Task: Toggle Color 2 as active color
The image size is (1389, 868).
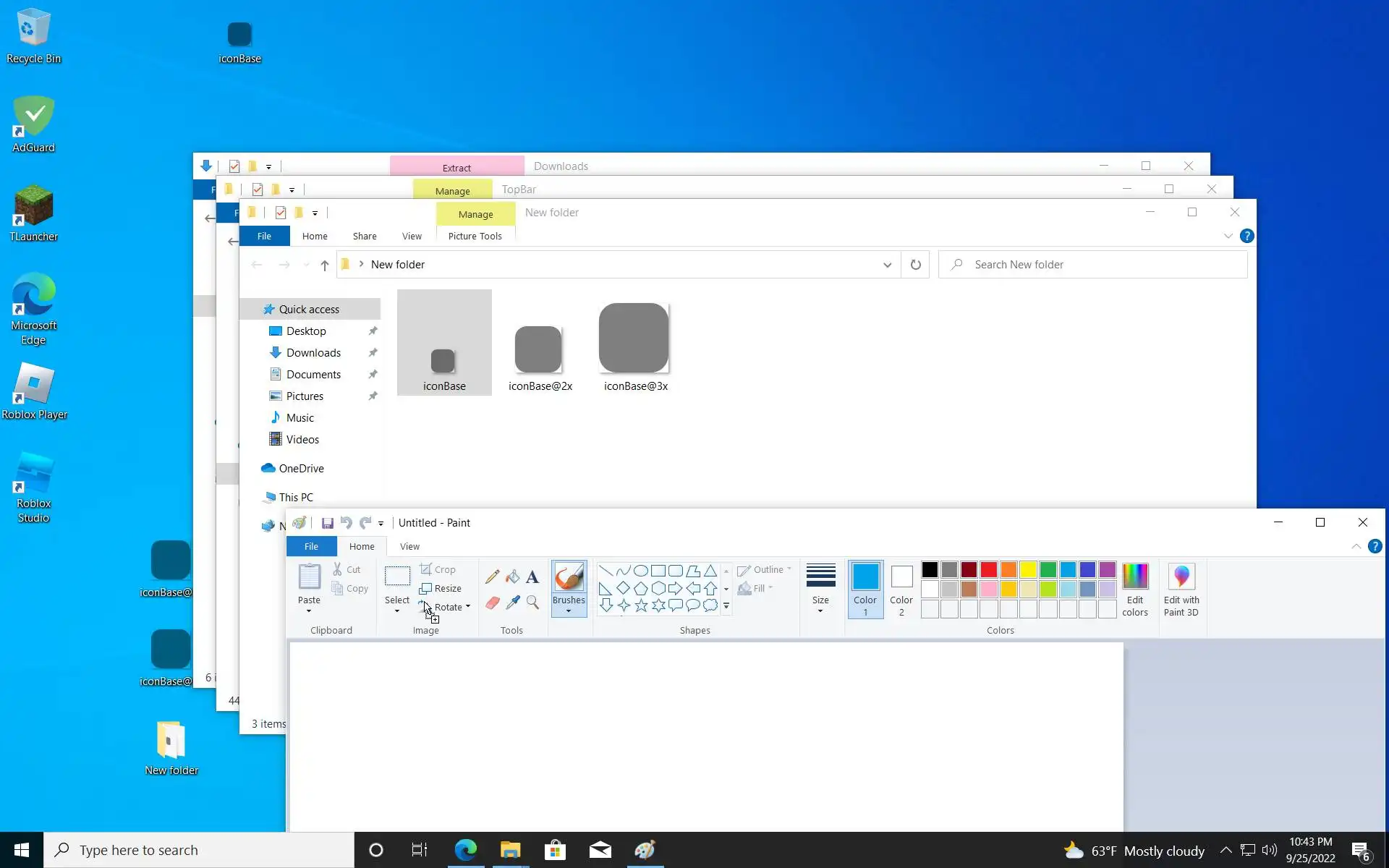Action: click(x=901, y=589)
